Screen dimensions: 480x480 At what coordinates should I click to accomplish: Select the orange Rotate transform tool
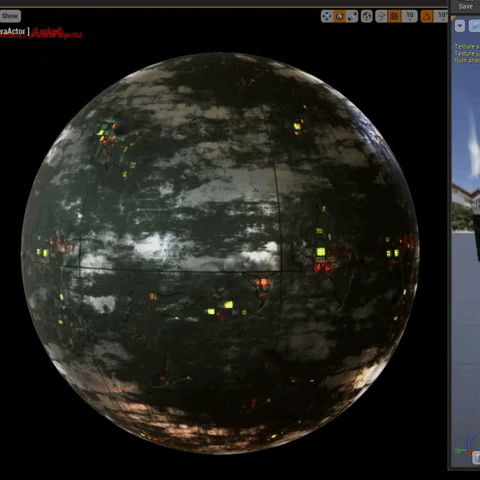tap(340, 16)
